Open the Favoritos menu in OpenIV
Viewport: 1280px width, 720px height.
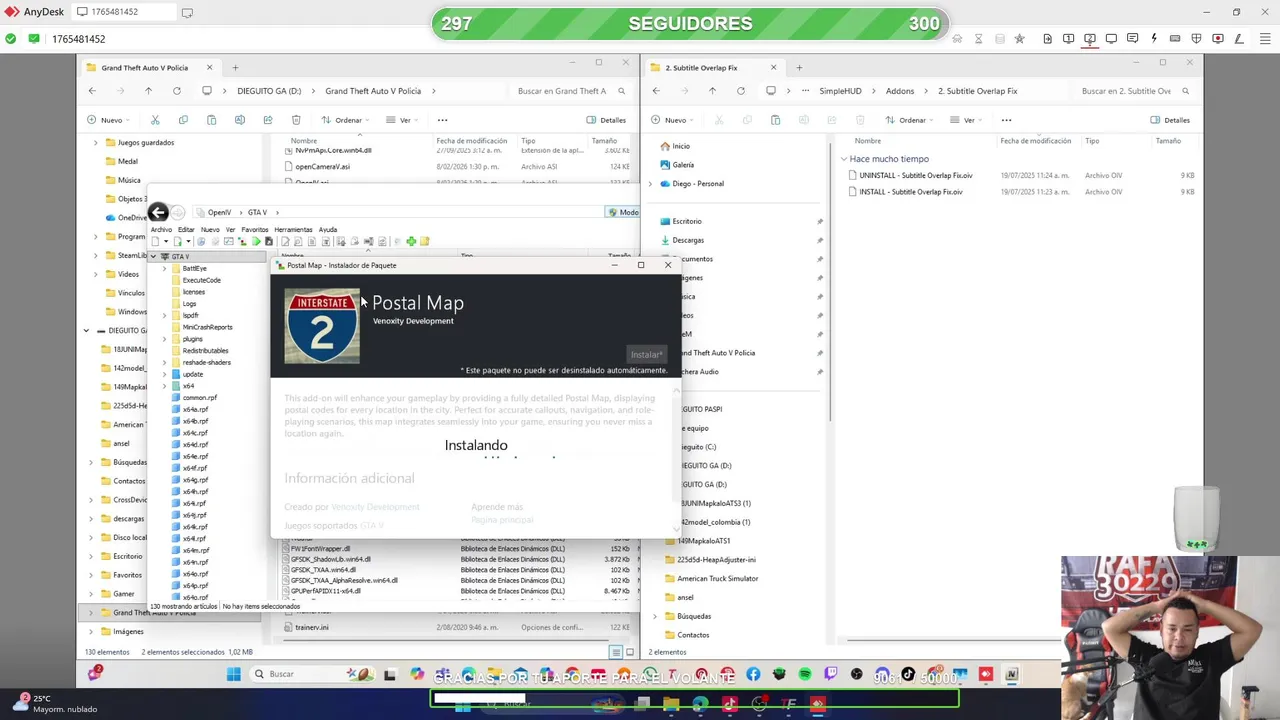(x=255, y=230)
